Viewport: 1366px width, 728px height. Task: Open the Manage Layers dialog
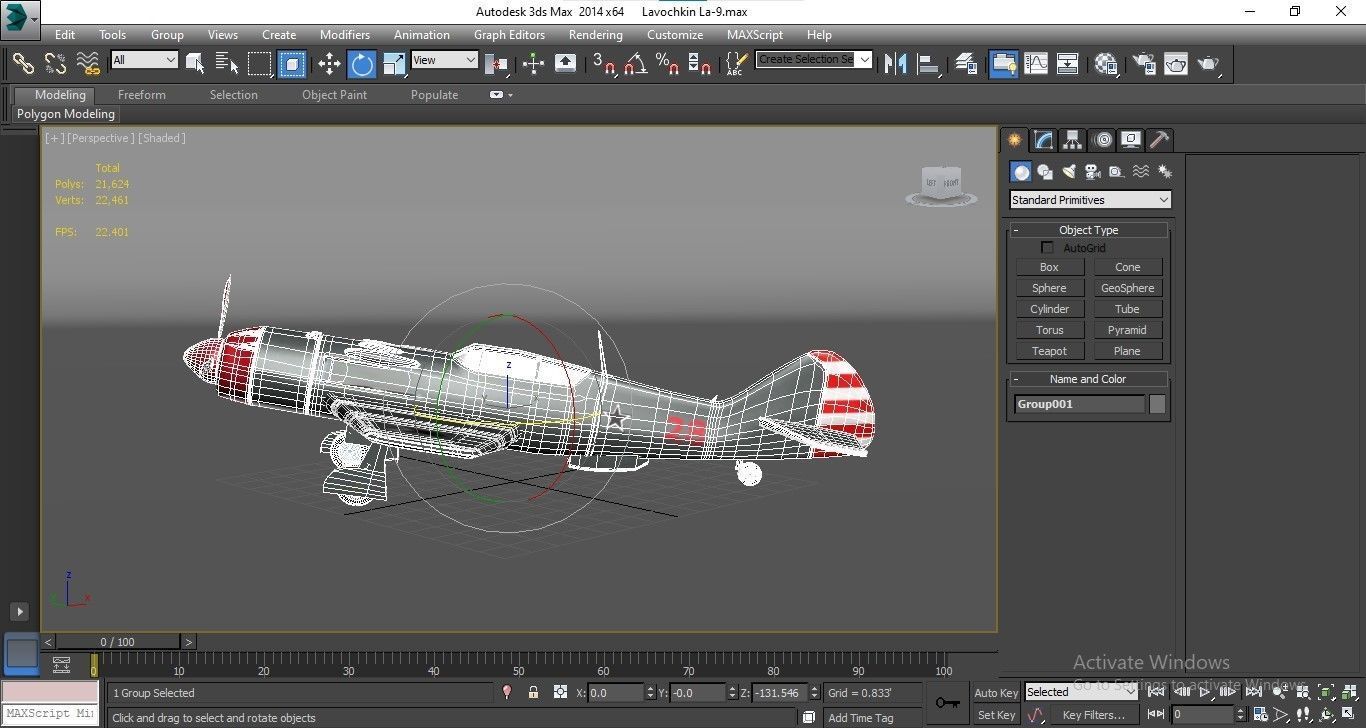[966, 64]
